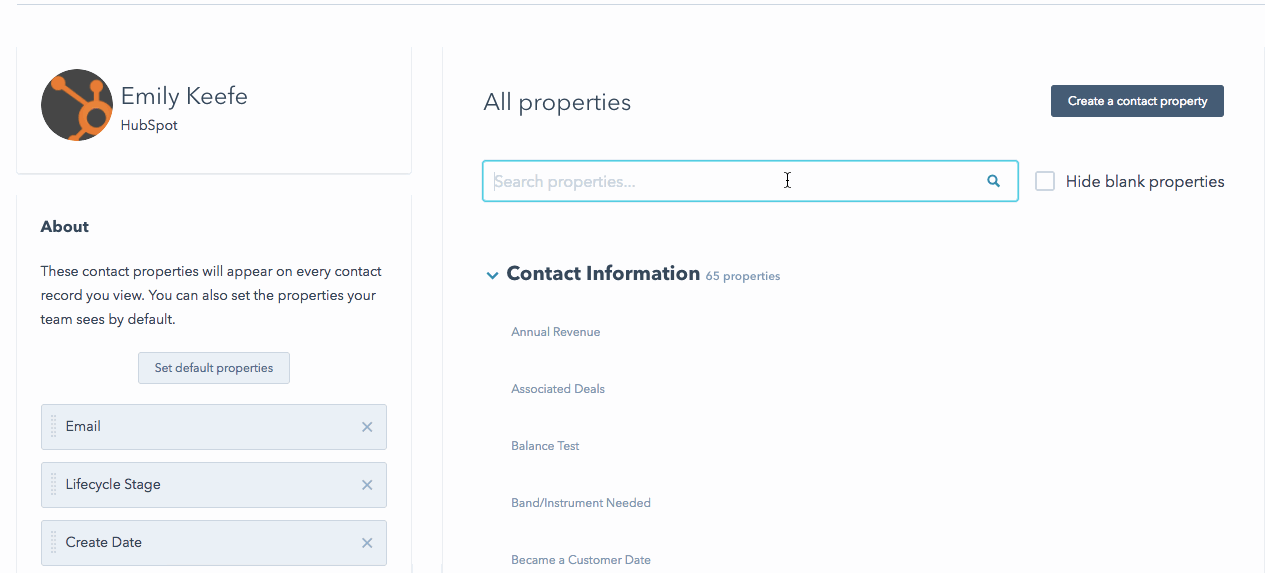Select the Annual Revenue property
The image size is (1265, 573).
click(556, 332)
